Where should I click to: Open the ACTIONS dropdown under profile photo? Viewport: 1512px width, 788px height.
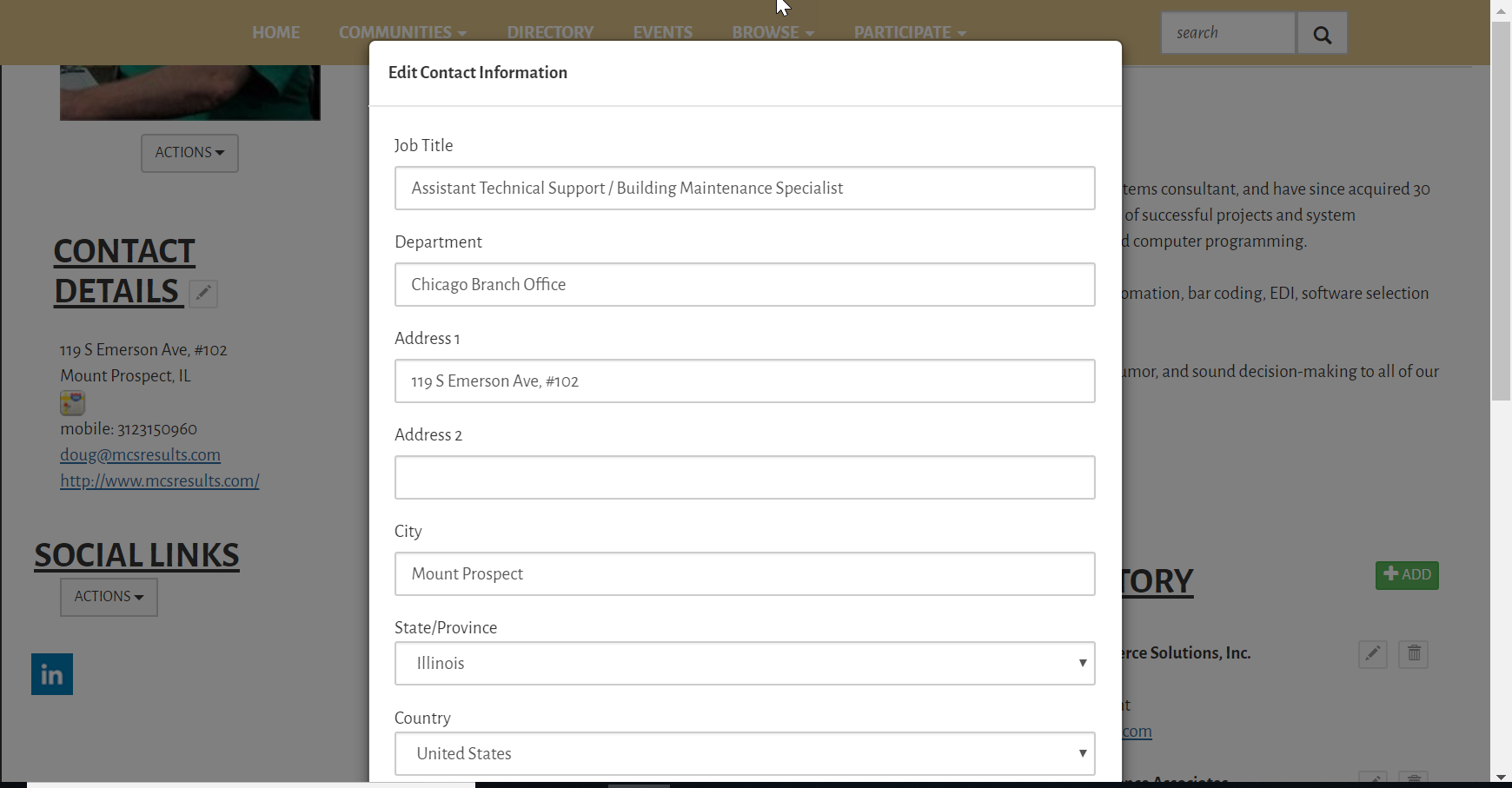point(189,153)
